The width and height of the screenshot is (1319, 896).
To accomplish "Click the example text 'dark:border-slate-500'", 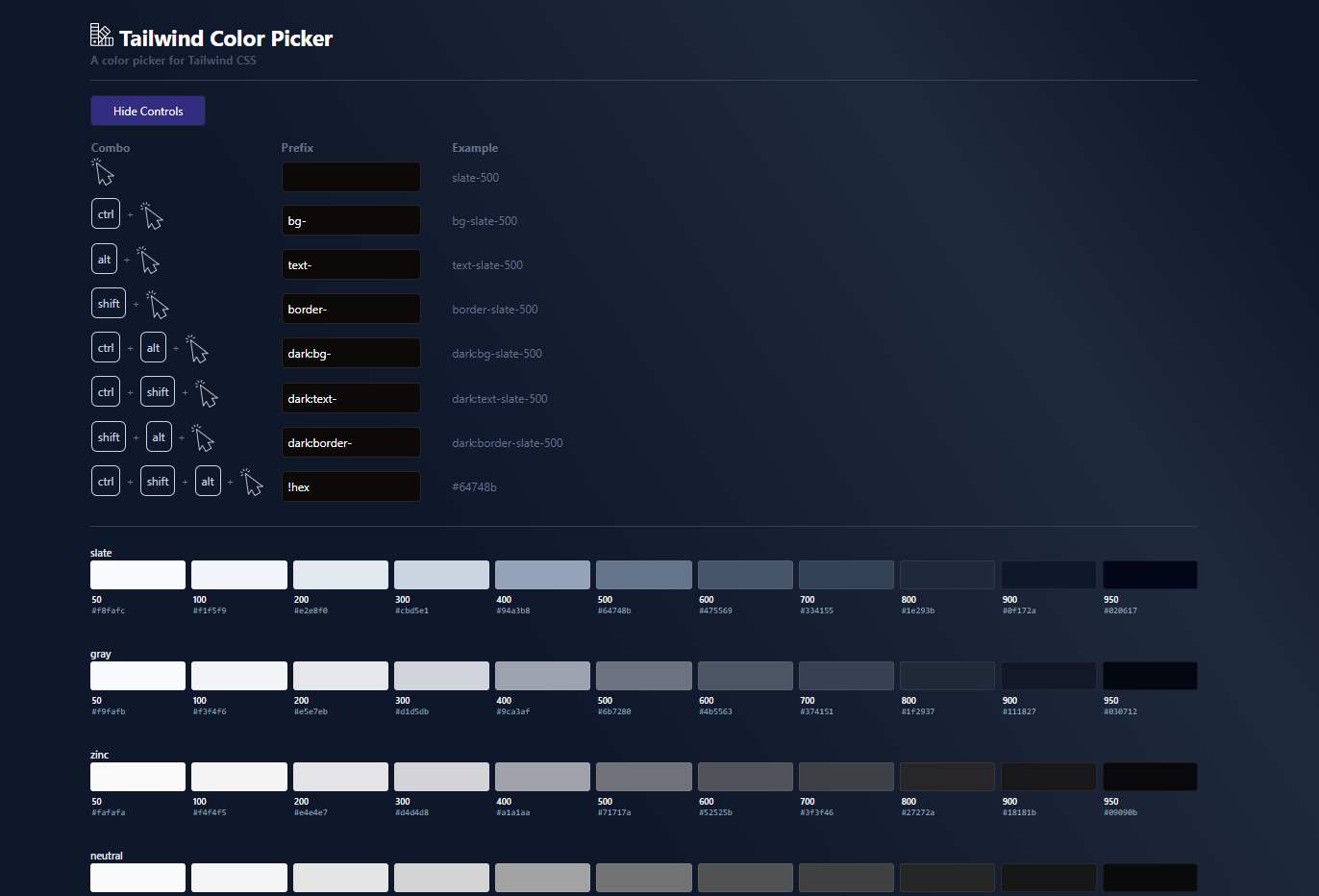I will click(508, 443).
